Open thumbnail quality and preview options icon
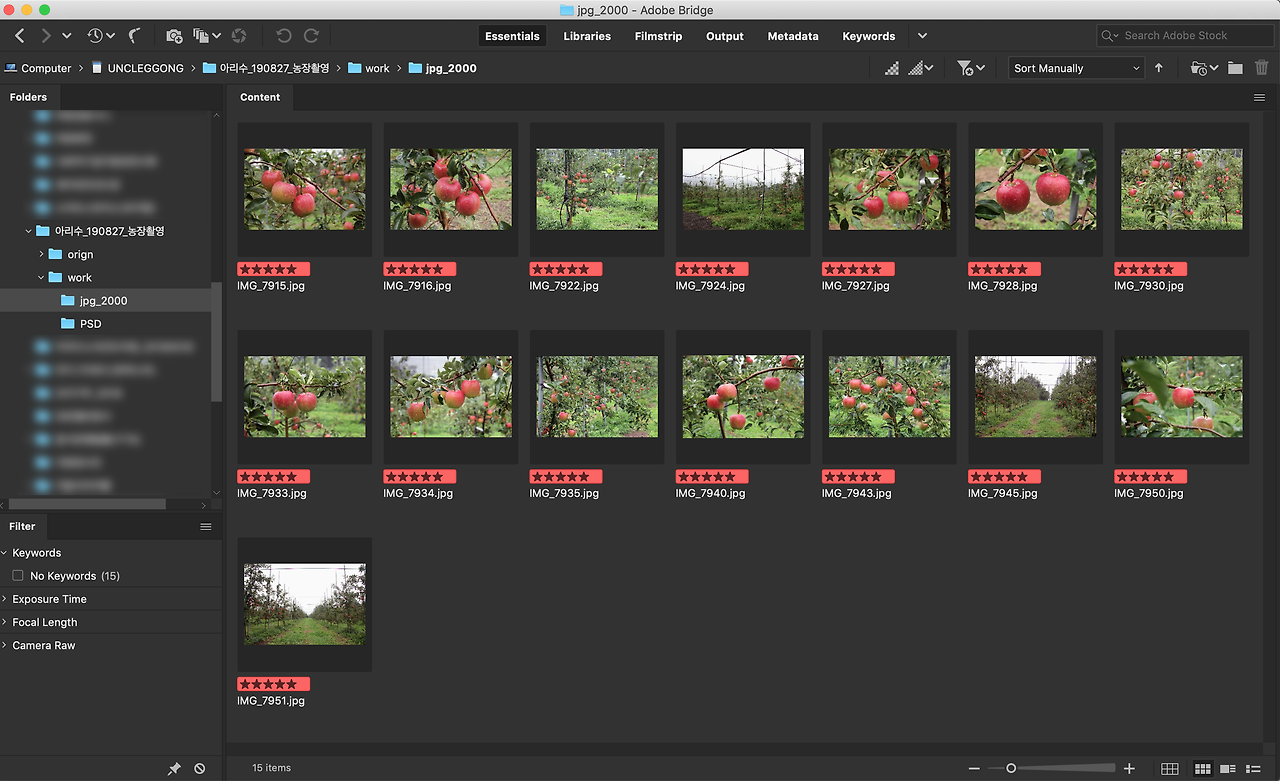The width and height of the screenshot is (1280, 781). [x=920, y=68]
